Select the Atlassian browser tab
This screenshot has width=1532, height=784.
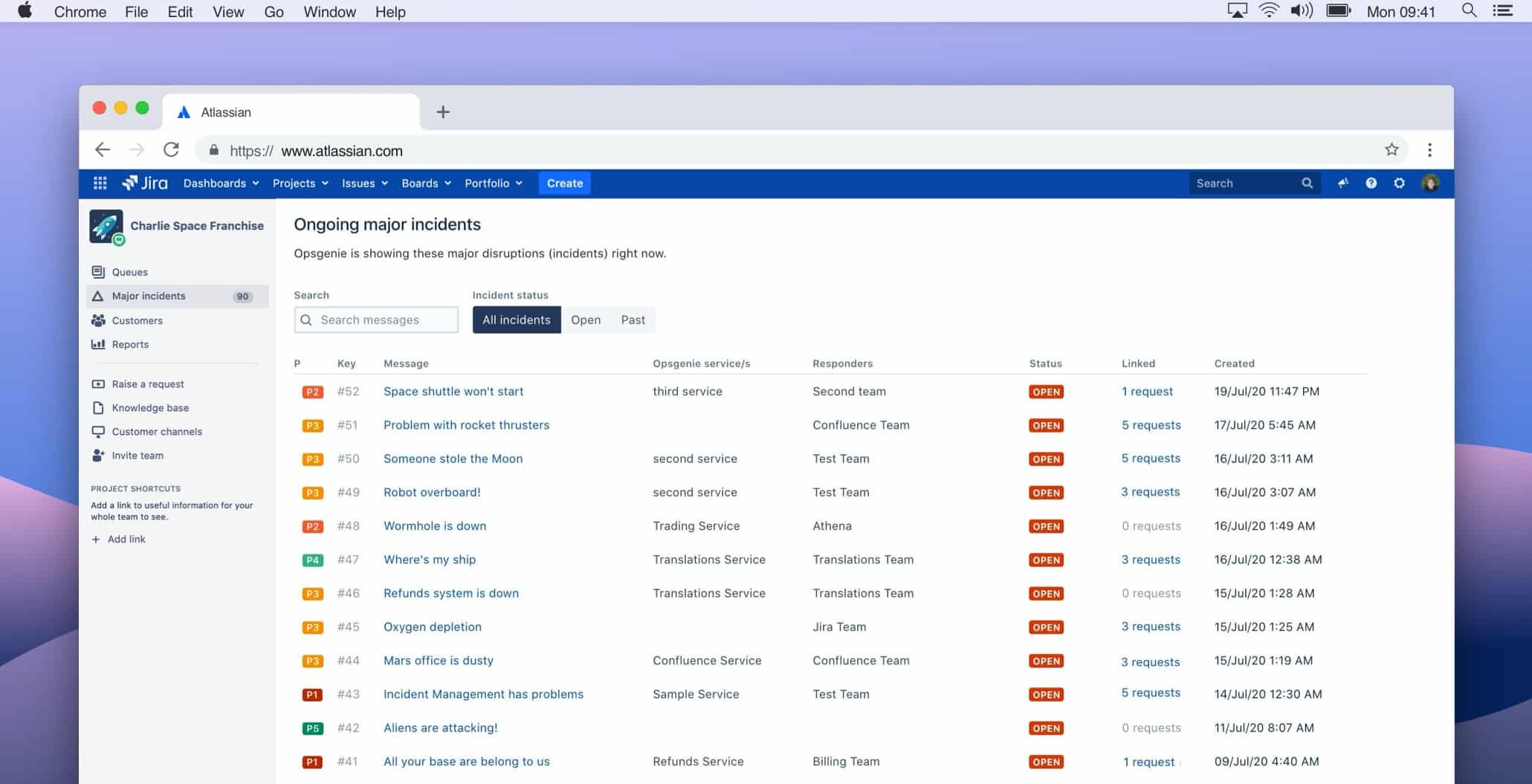coord(291,112)
